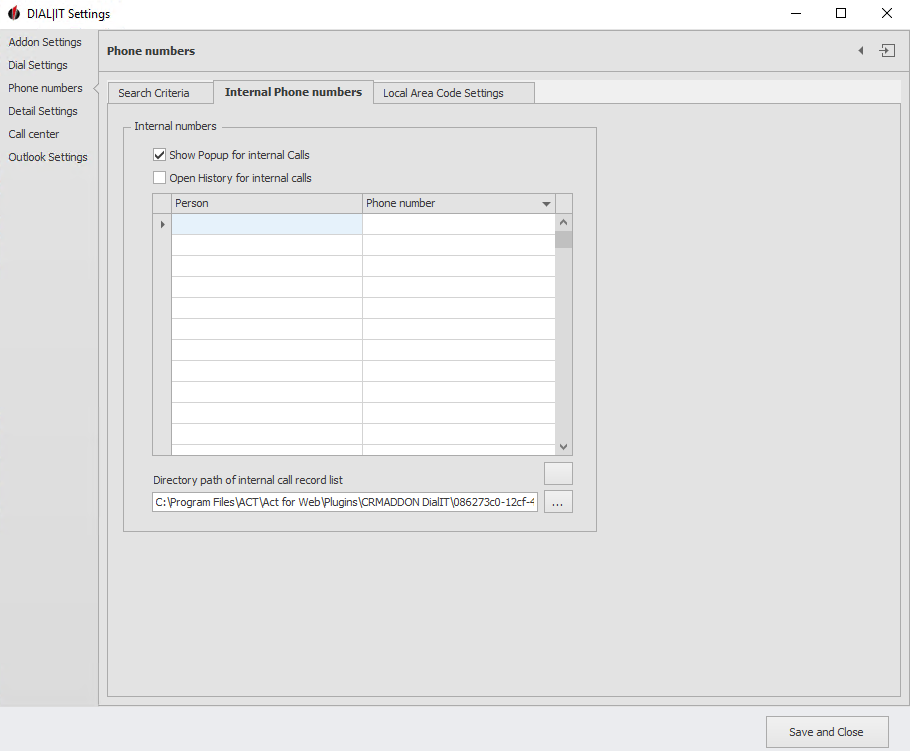Open the Phone number column dropdown arrow
910x751 pixels.
click(546, 204)
